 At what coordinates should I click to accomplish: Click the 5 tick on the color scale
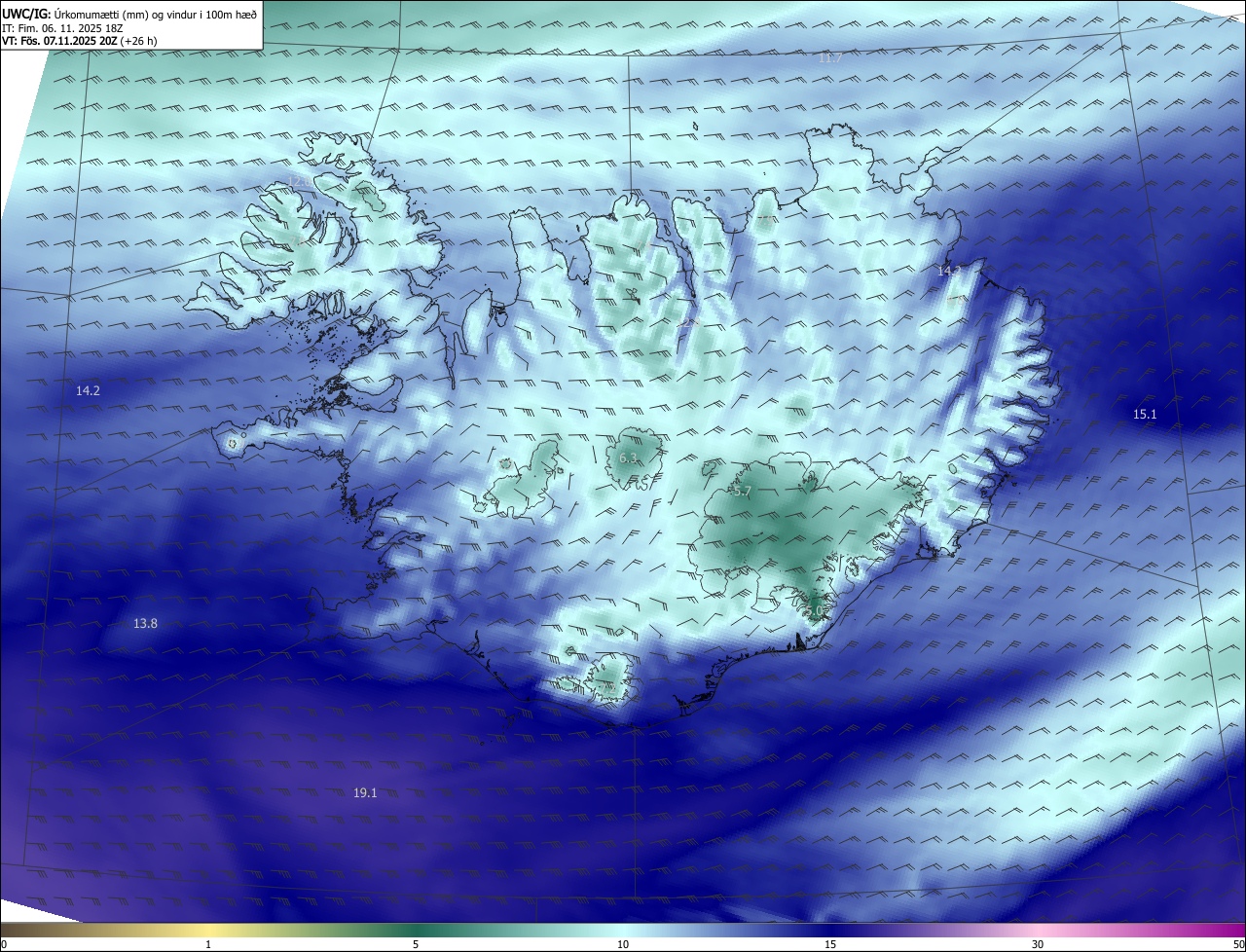point(416,944)
